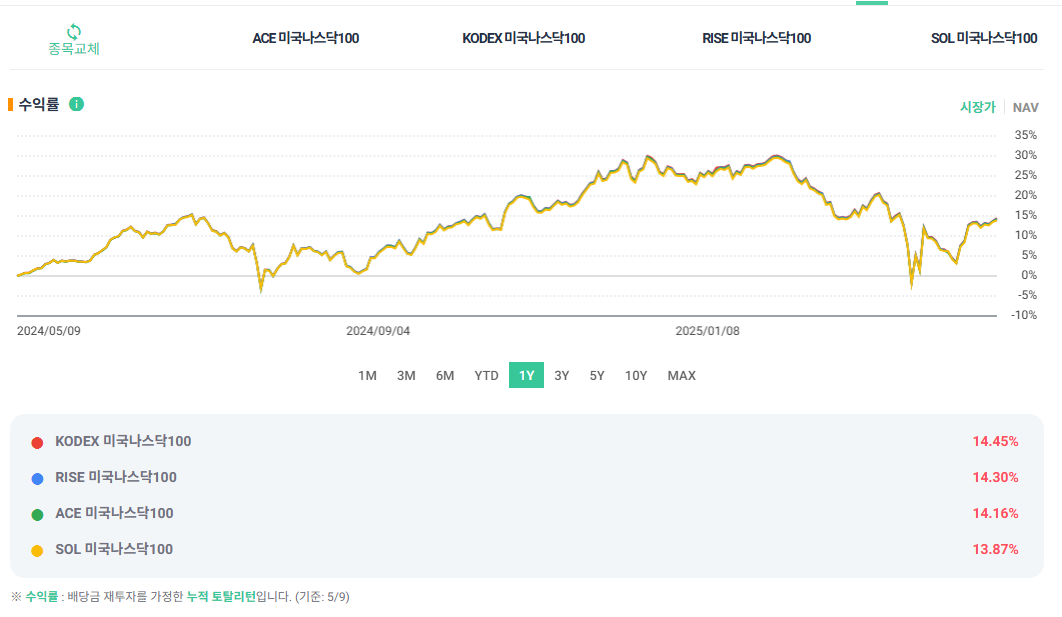Set chart period to 3Y
The image size is (1062, 617).
tap(561, 376)
